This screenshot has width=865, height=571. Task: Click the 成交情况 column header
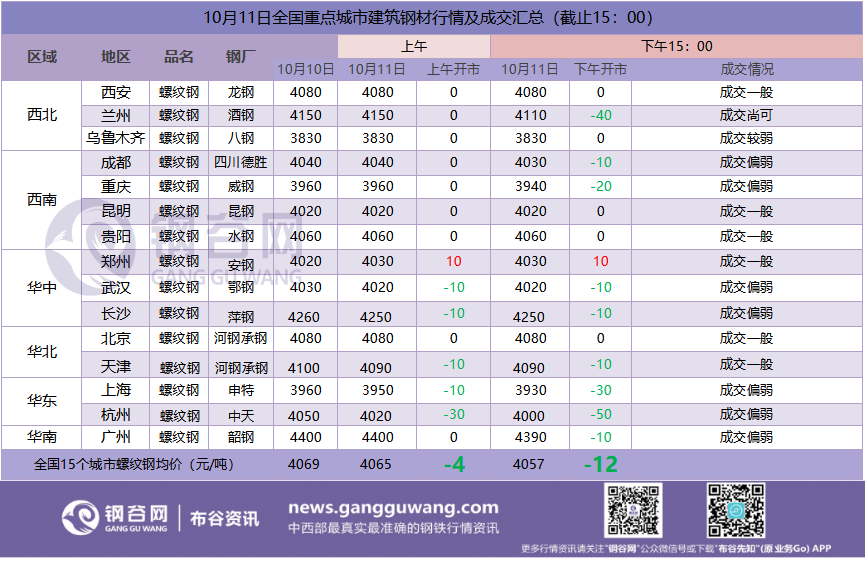coord(747,70)
